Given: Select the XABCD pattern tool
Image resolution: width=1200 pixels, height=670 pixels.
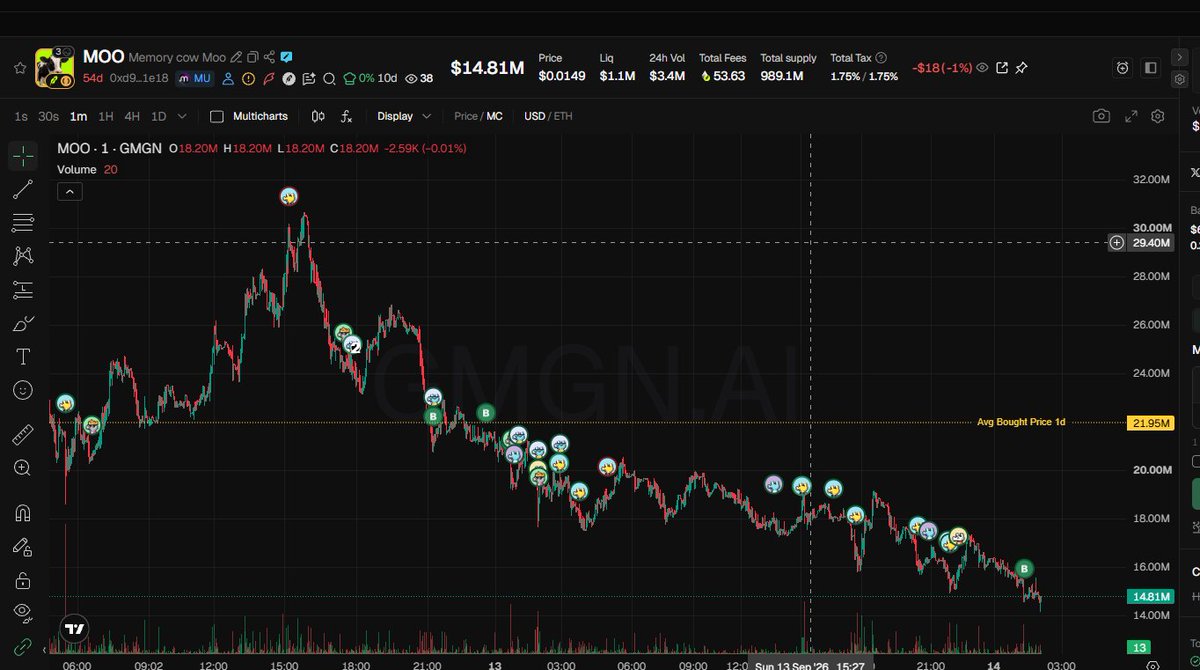Looking at the screenshot, I should pyautogui.click(x=23, y=256).
